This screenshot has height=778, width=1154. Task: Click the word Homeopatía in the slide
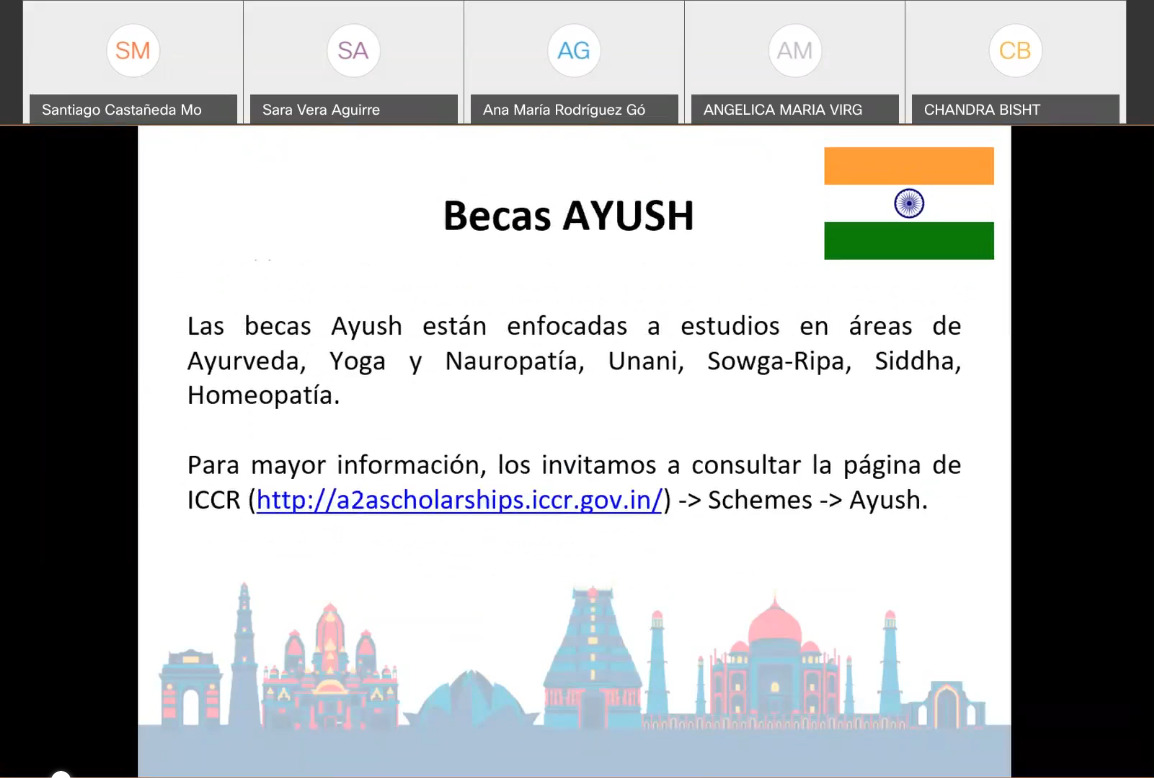pos(263,395)
